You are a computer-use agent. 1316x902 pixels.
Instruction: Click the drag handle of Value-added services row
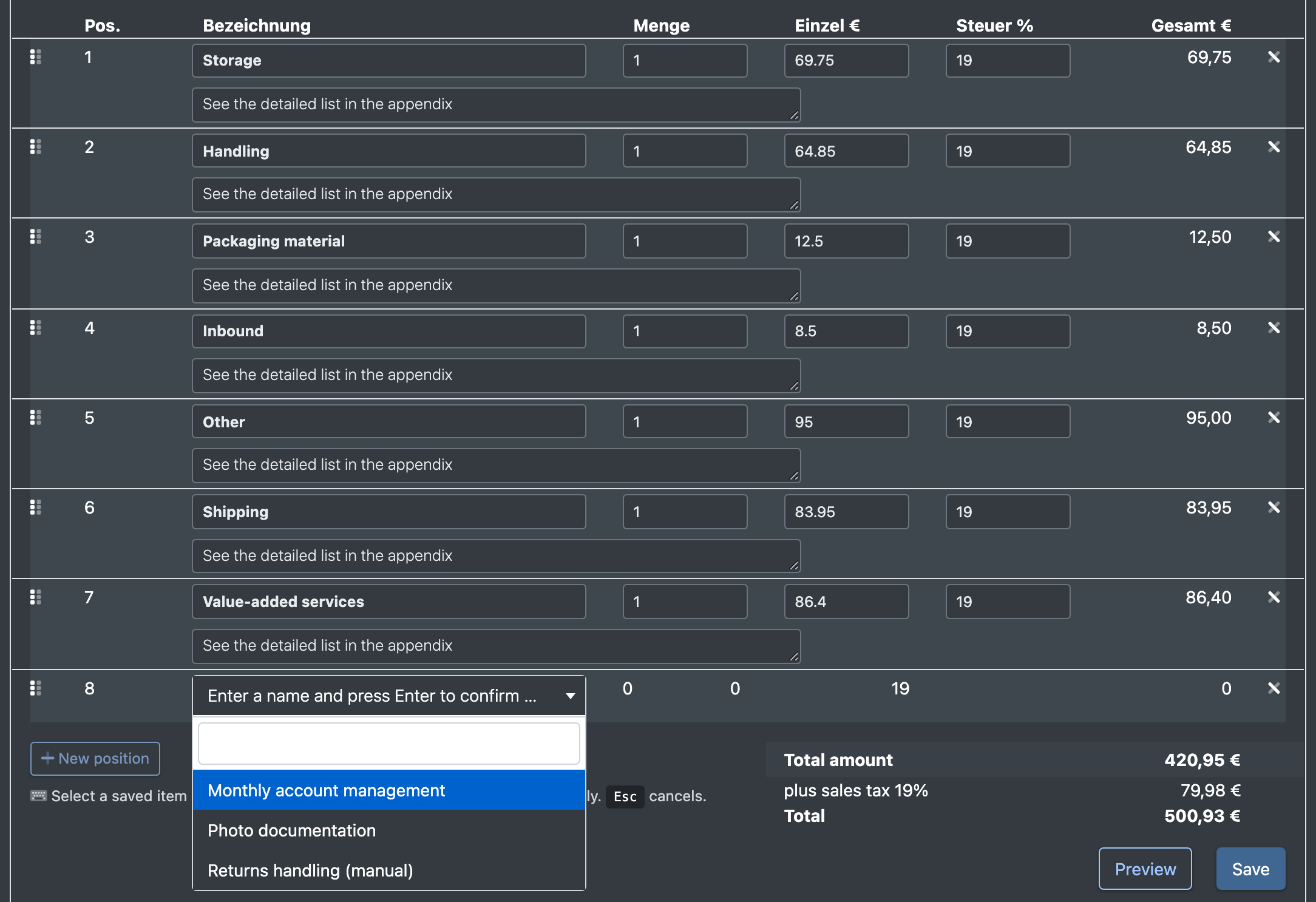pyautogui.click(x=36, y=597)
